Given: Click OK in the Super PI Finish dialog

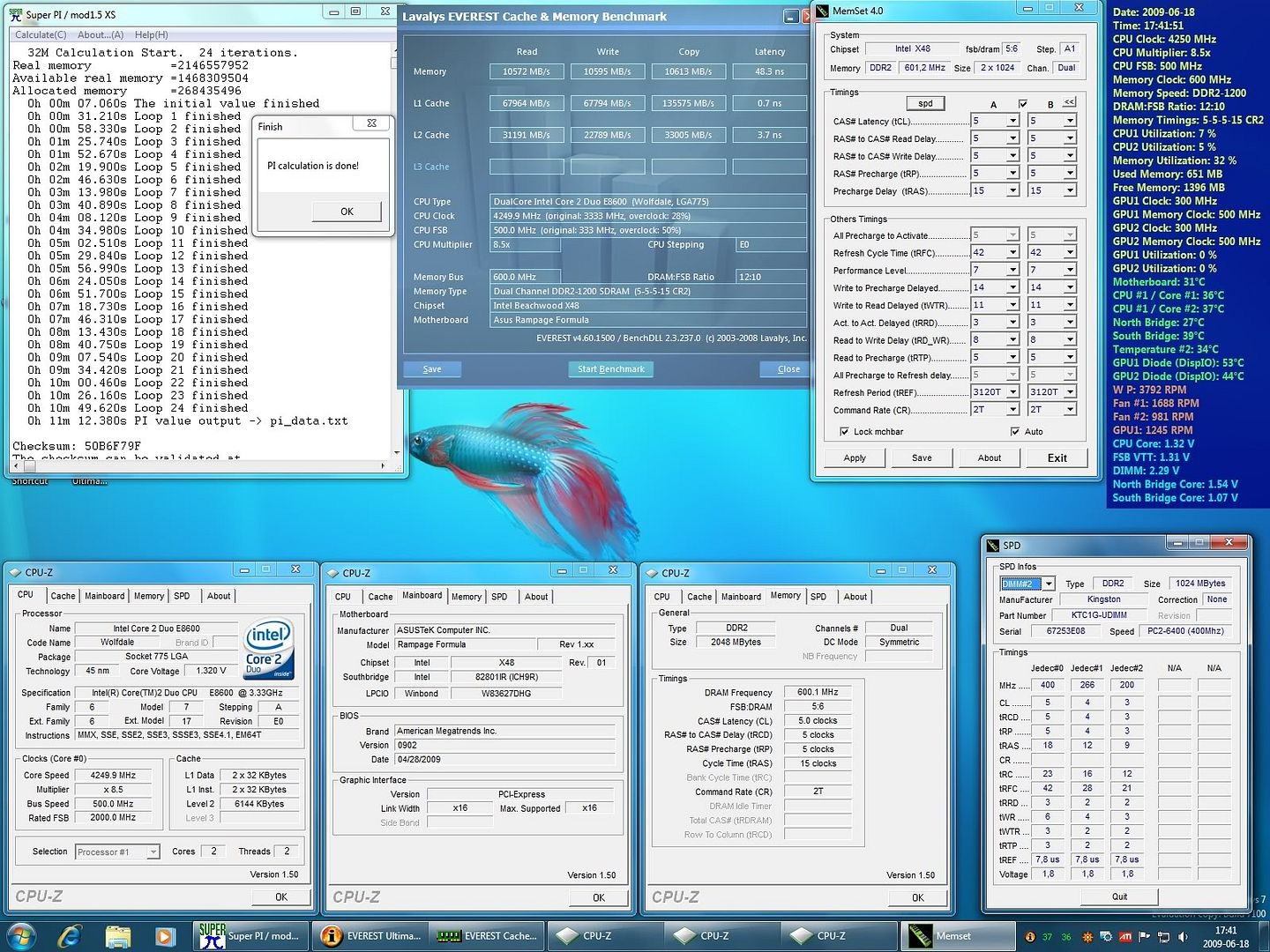Looking at the screenshot, I should (x=347, y=212).
